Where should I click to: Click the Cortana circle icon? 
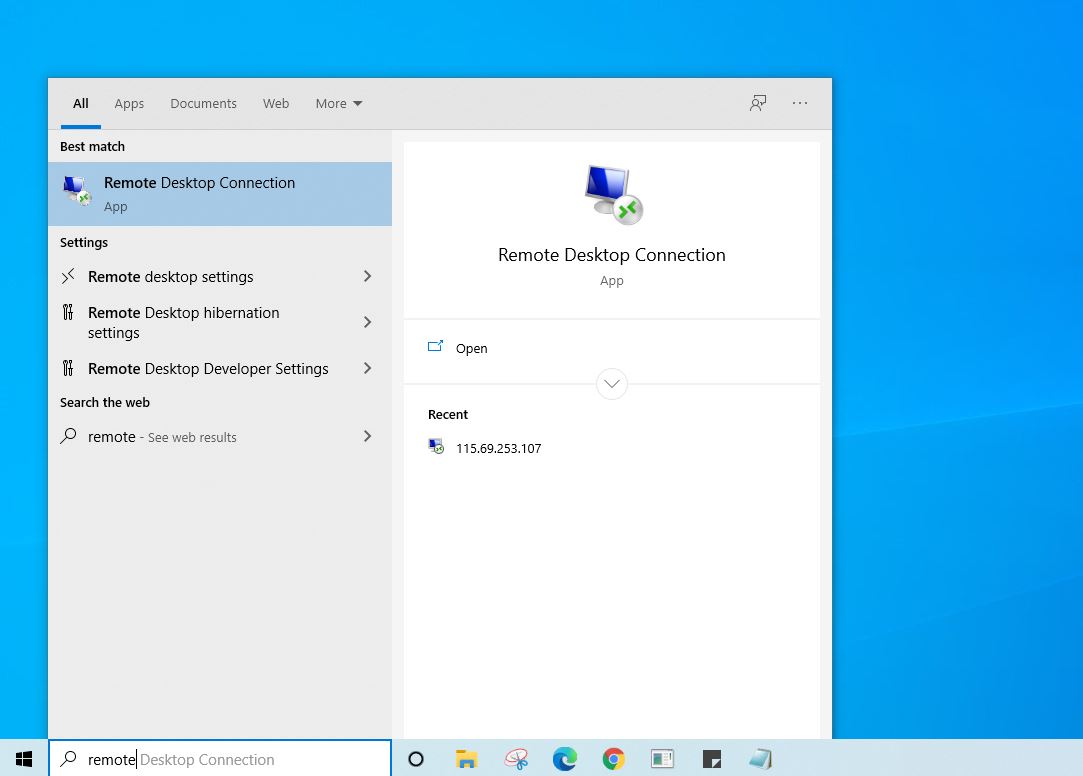tap(416, 759)
